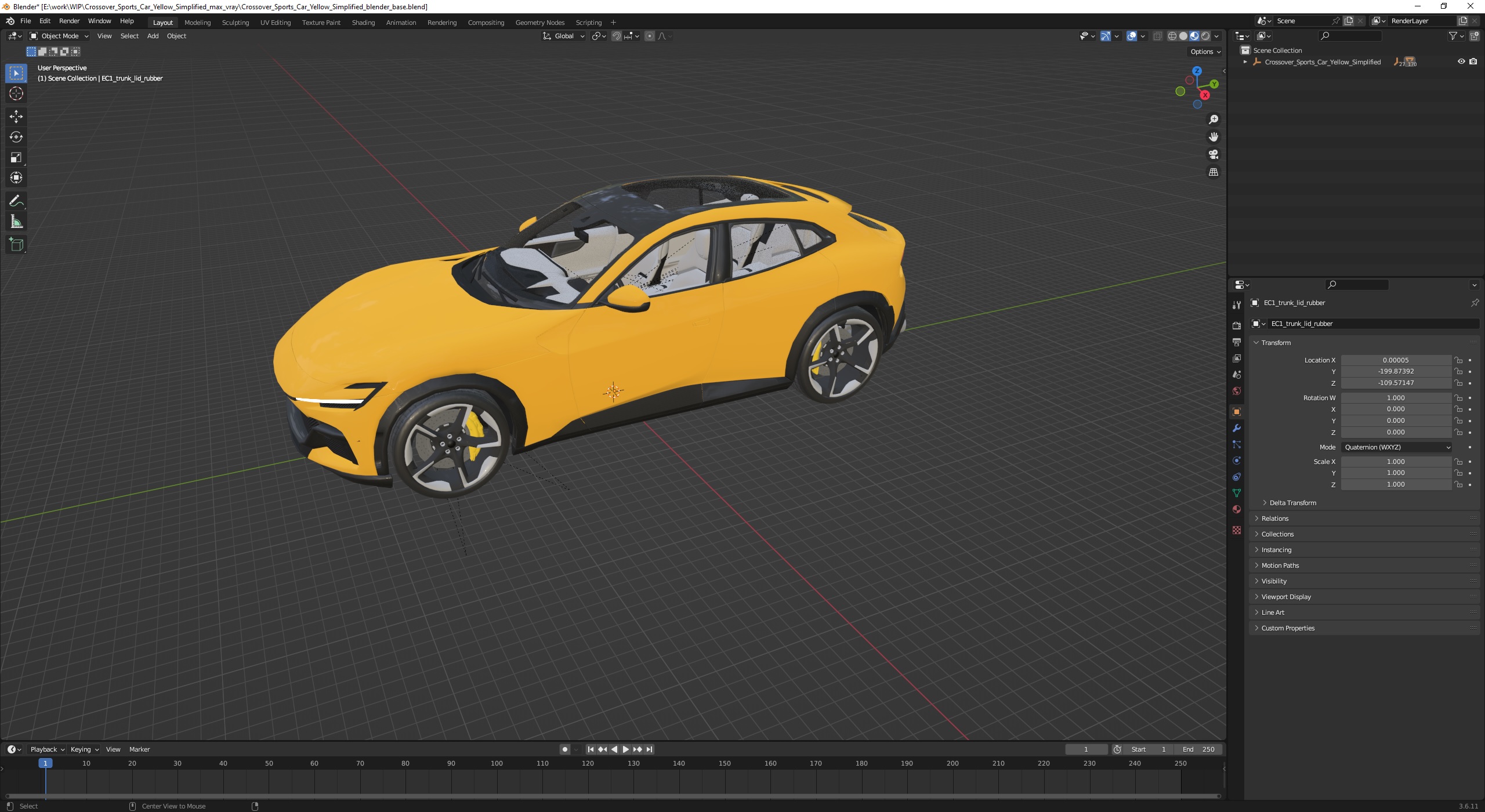Toggle lock on Location X
This screenshot has width=1485, height=812.
click(1458, 360)
